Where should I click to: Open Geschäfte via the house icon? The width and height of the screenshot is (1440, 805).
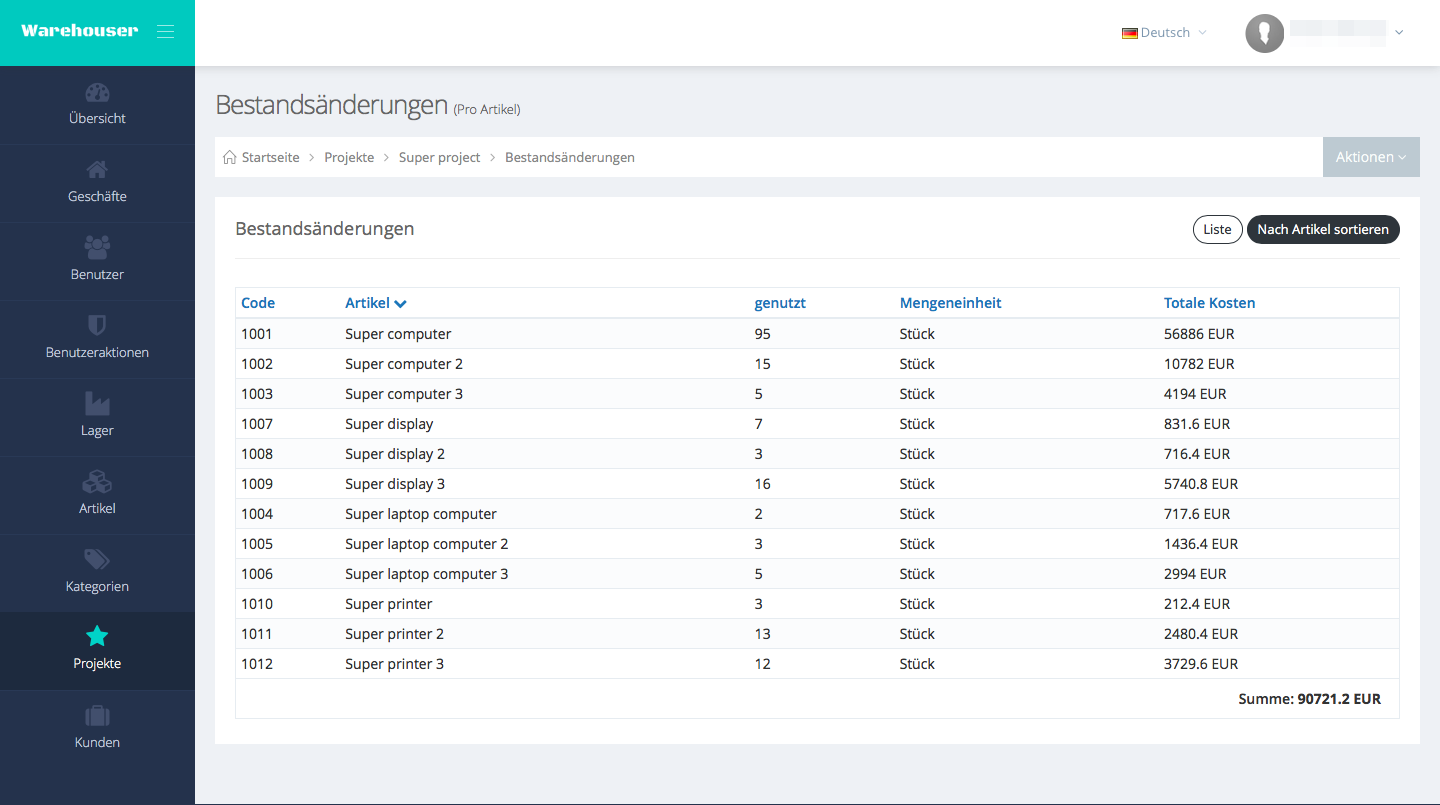97,170
